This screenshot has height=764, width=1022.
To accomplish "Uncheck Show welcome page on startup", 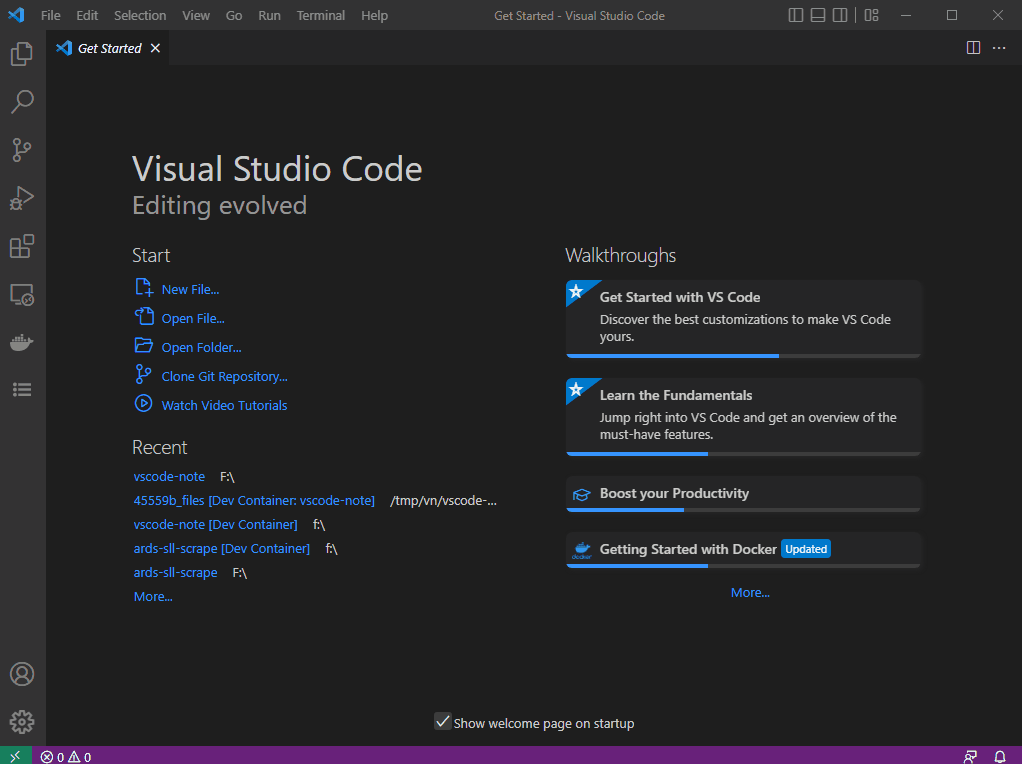I will [443, 721].
